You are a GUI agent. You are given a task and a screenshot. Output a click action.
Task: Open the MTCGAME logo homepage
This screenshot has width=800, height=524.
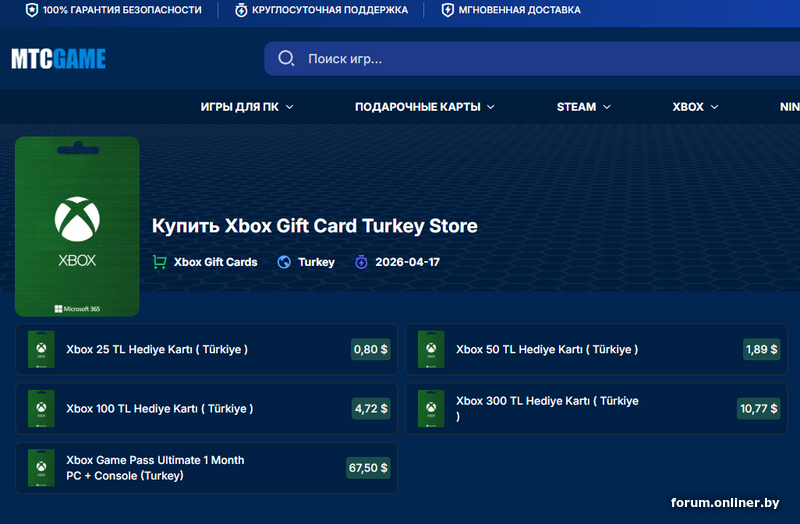pyautogui.click(x=59, y=59)
